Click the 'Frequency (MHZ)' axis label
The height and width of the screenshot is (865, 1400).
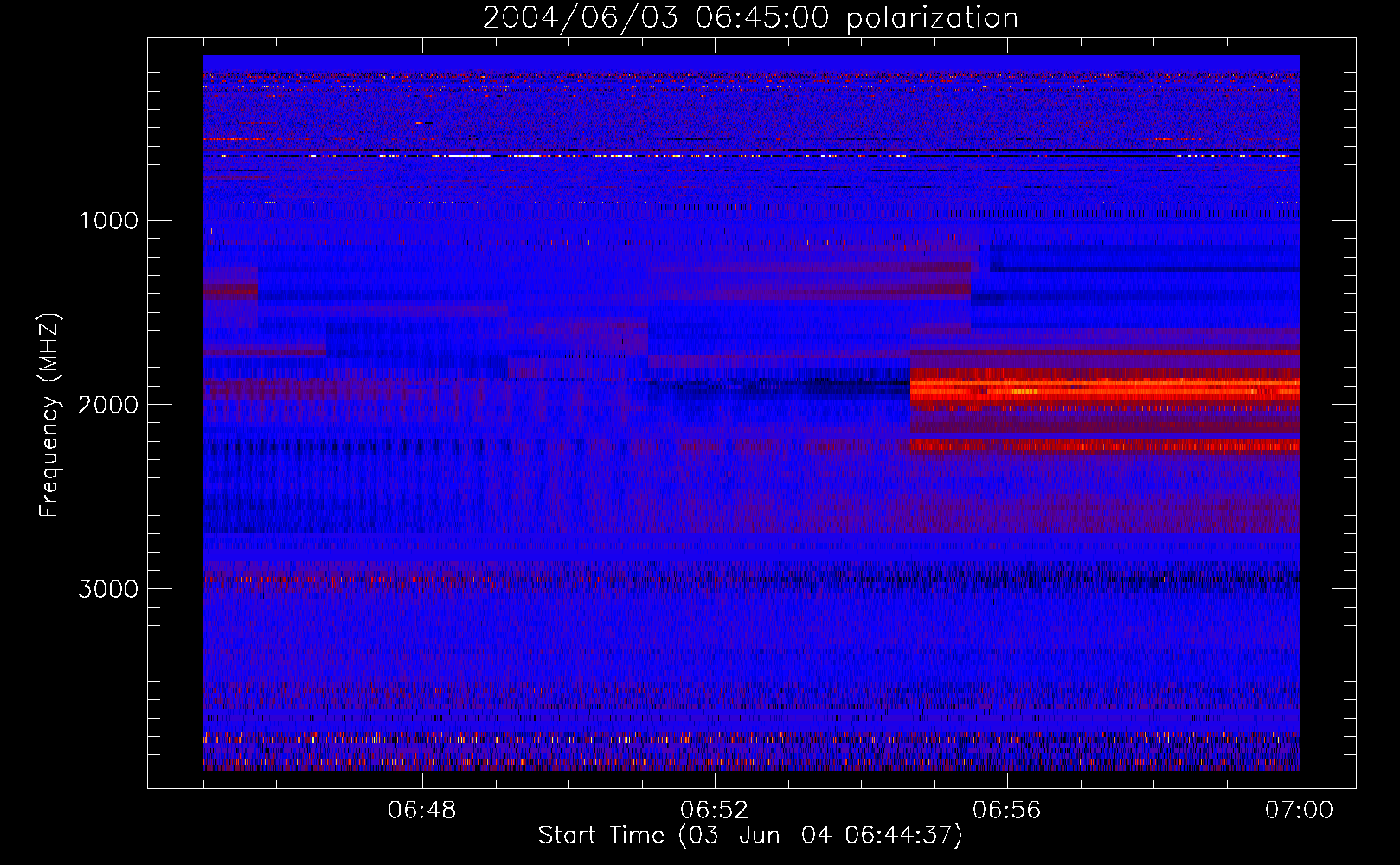click(x=49, y=415)
